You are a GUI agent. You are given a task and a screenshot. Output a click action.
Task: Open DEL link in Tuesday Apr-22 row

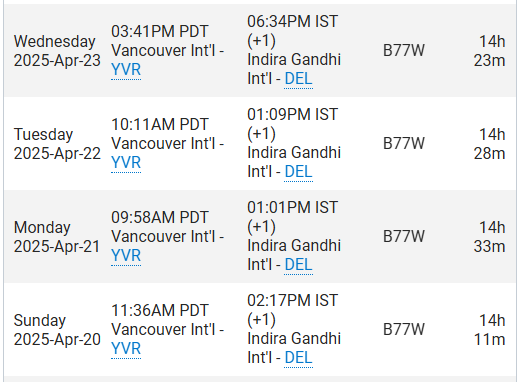click(x=299, y=172)
